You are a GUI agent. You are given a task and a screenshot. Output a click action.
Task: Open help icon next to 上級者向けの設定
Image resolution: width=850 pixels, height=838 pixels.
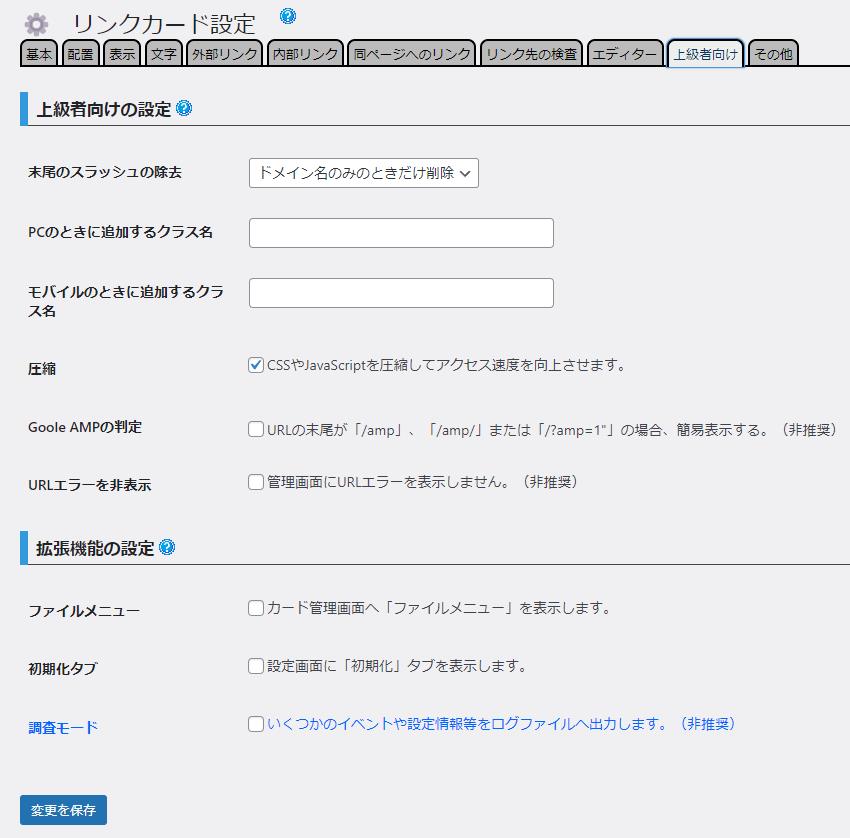point(184,108)
